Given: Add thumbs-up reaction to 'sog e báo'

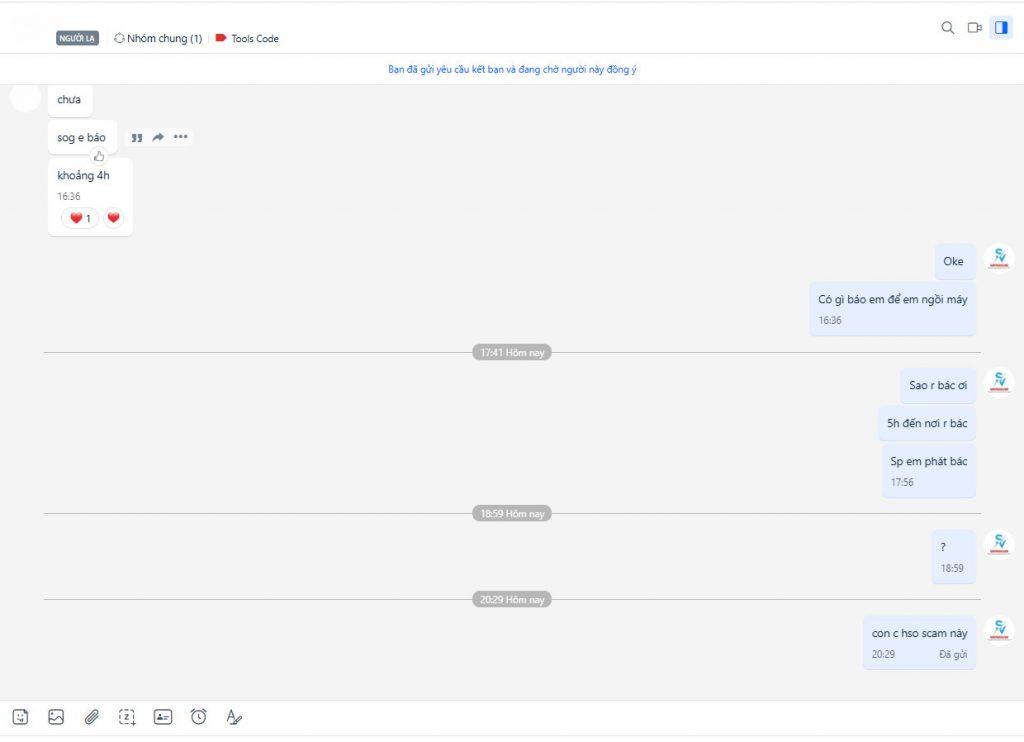Looking at the screenshot, I should tap(99, 156).
